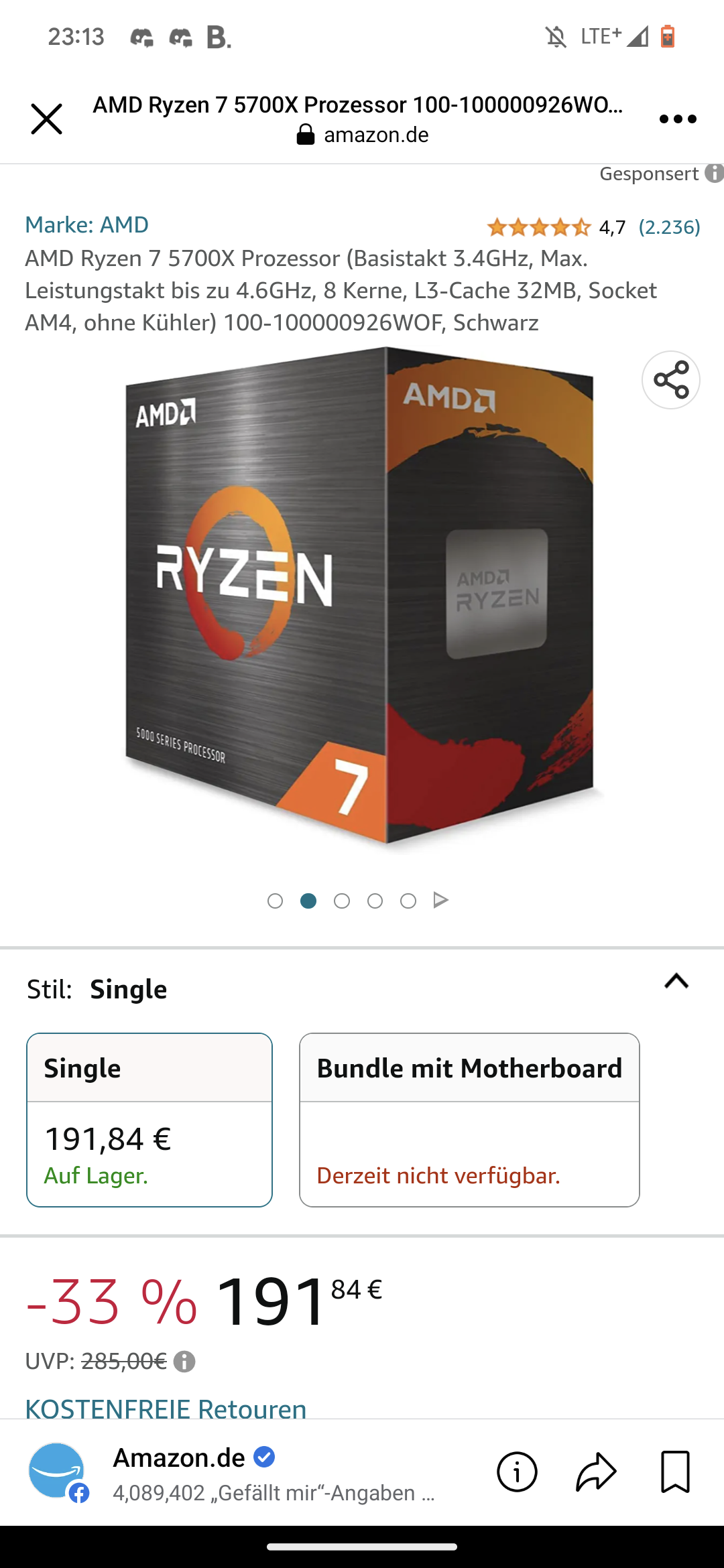The height and width of the screenshot is (1568, 724).
Task: Select the fifth image carousel dot
Action: click(408, 901)
